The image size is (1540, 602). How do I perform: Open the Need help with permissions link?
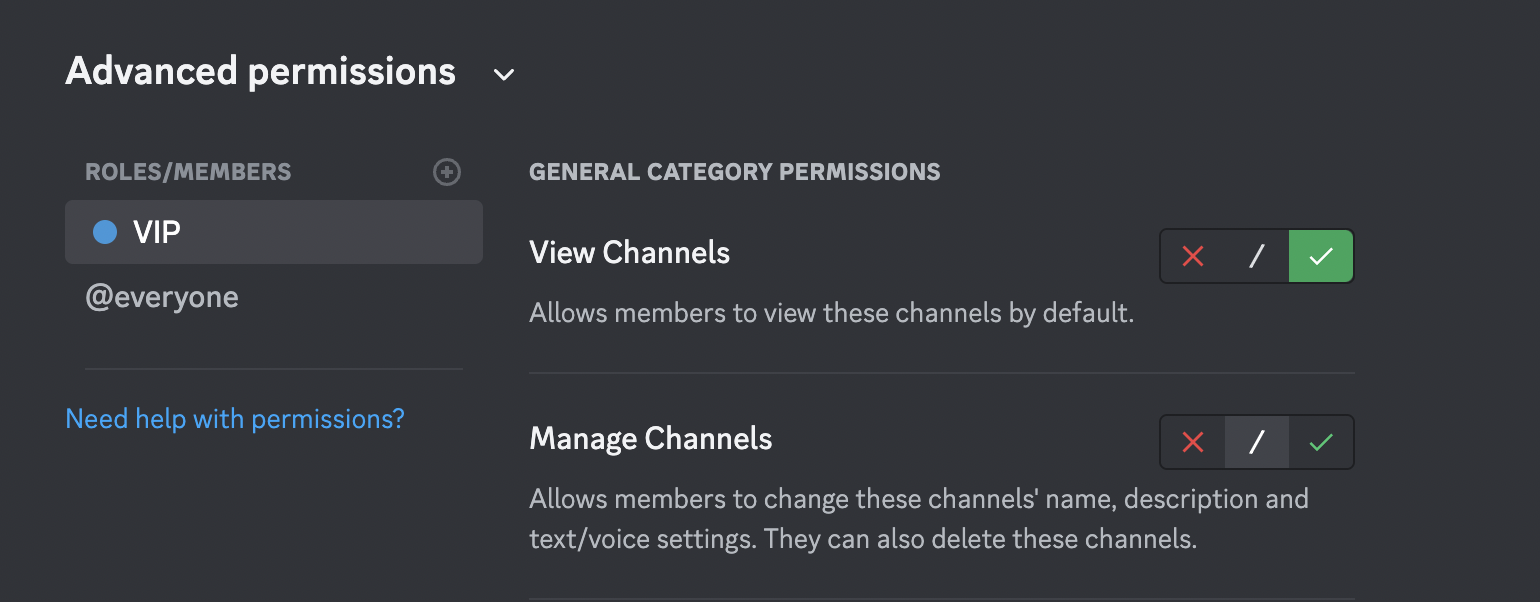coord(234,418)
